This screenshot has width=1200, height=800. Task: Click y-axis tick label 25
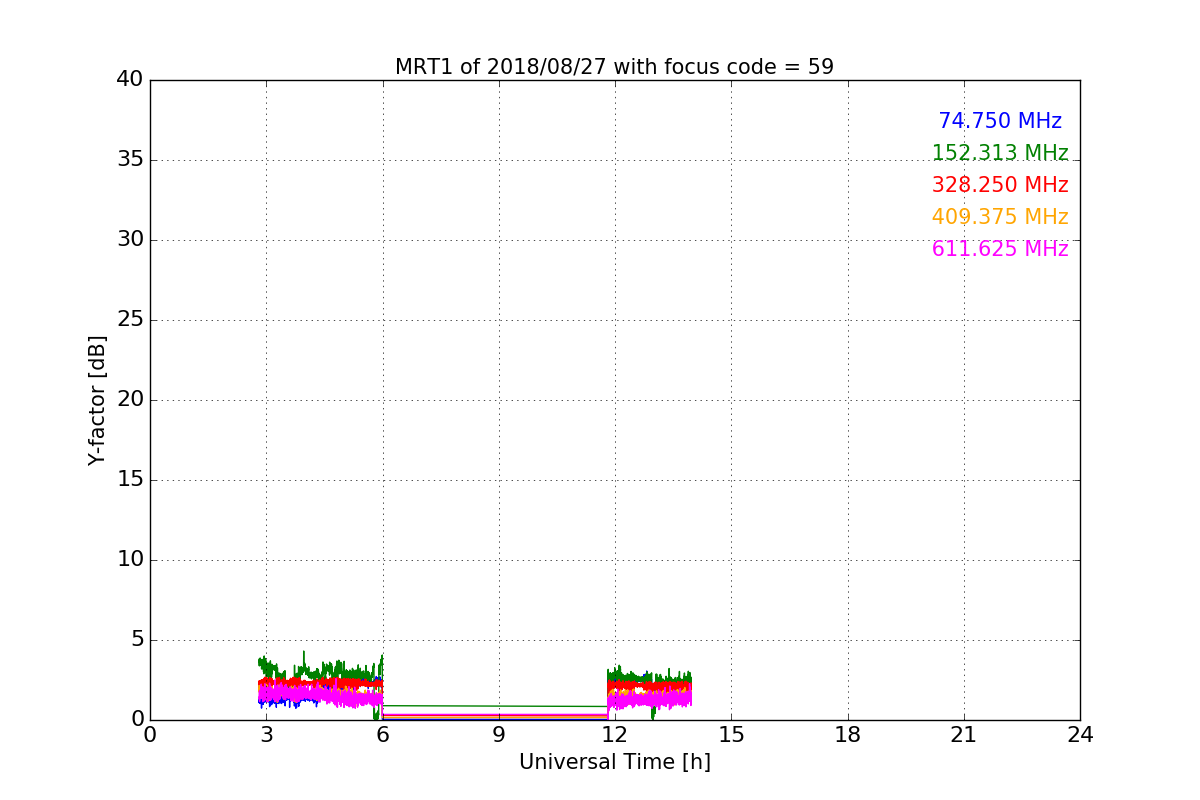coord(130,320)
